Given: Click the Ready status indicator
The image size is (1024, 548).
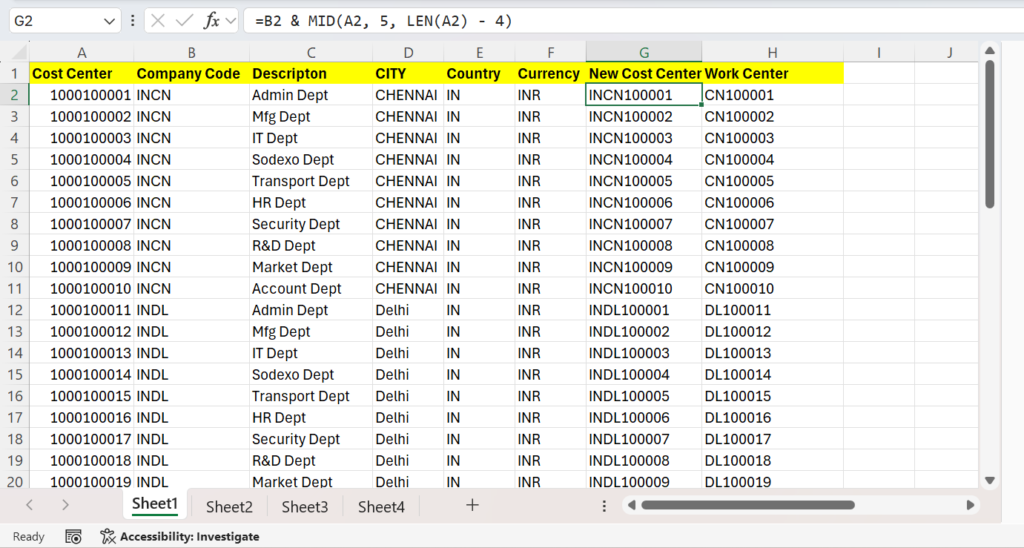Looking at the screenshot, I should click(x=29, y=537).
